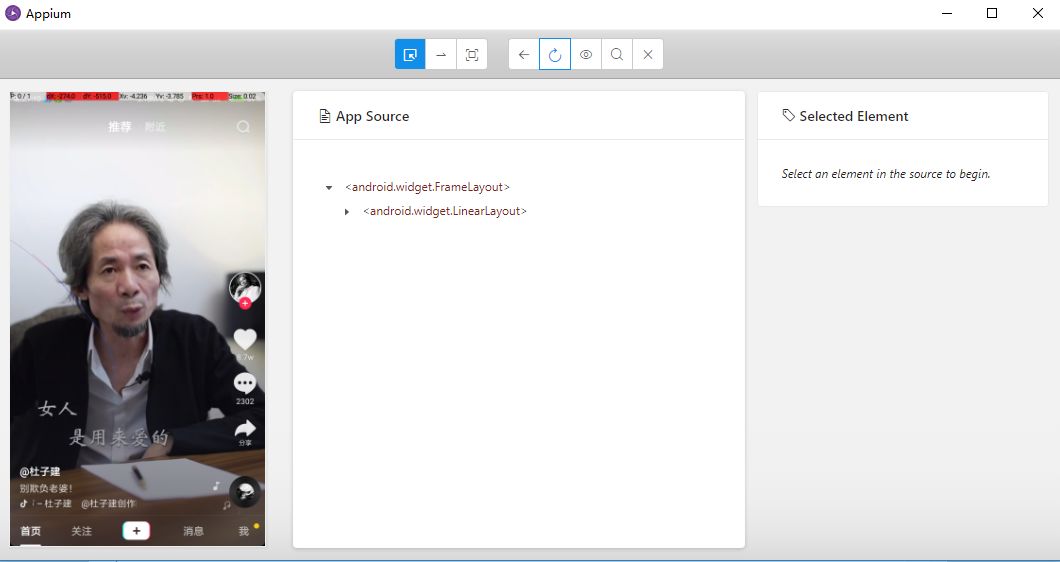
Task: Tap the user avatar thumbnail in preview
Action: [245, 289]
